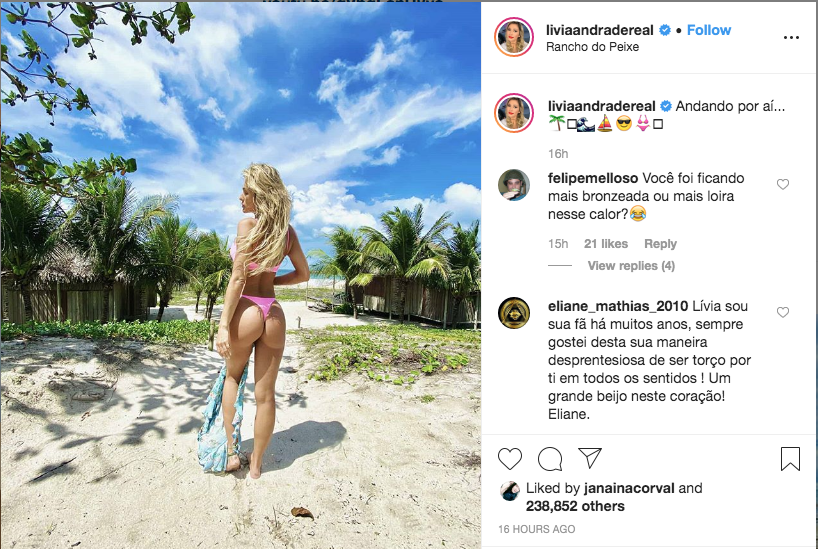Expand View replies (4) under felipemelloso
Screen dimensions: 818x549
(631, 266)
